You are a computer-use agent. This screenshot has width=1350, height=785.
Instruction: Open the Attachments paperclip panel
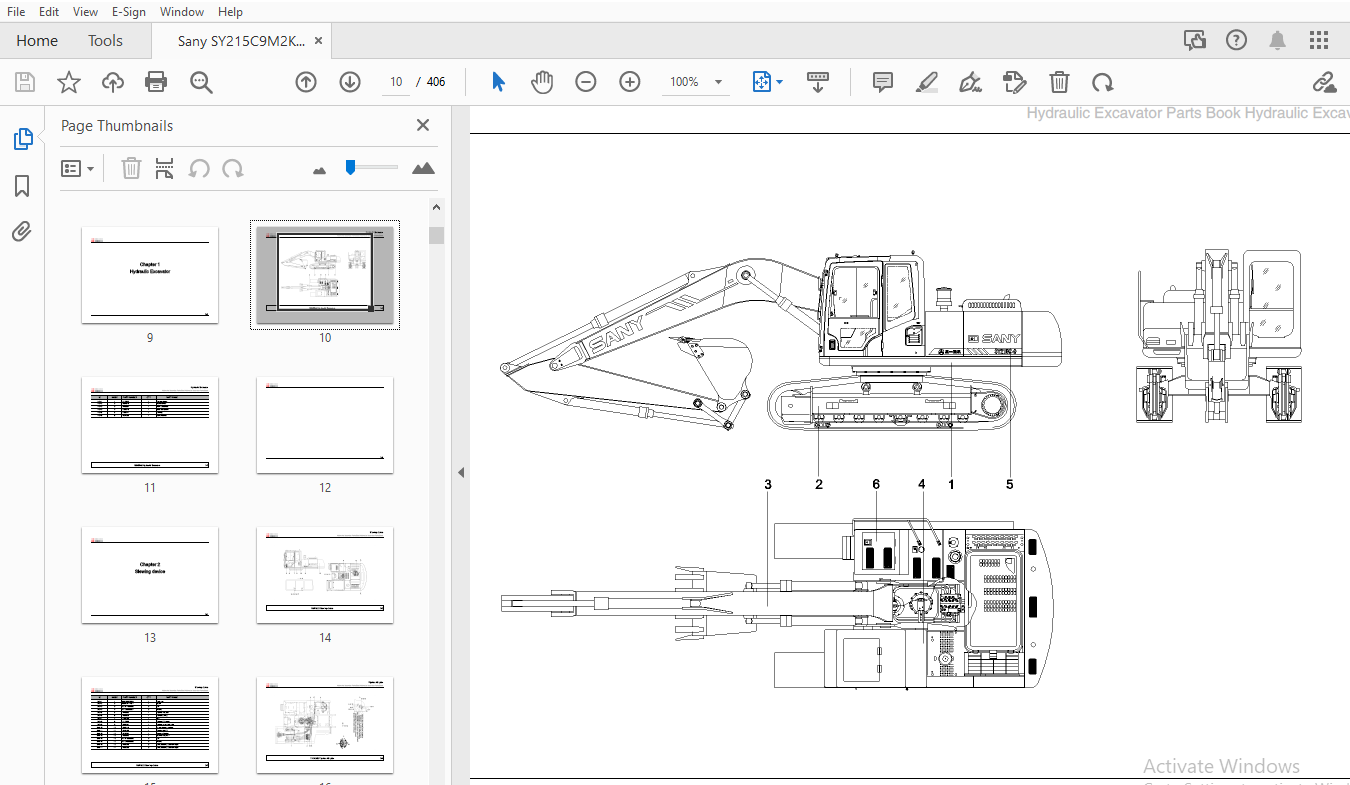tap(22, 232)
